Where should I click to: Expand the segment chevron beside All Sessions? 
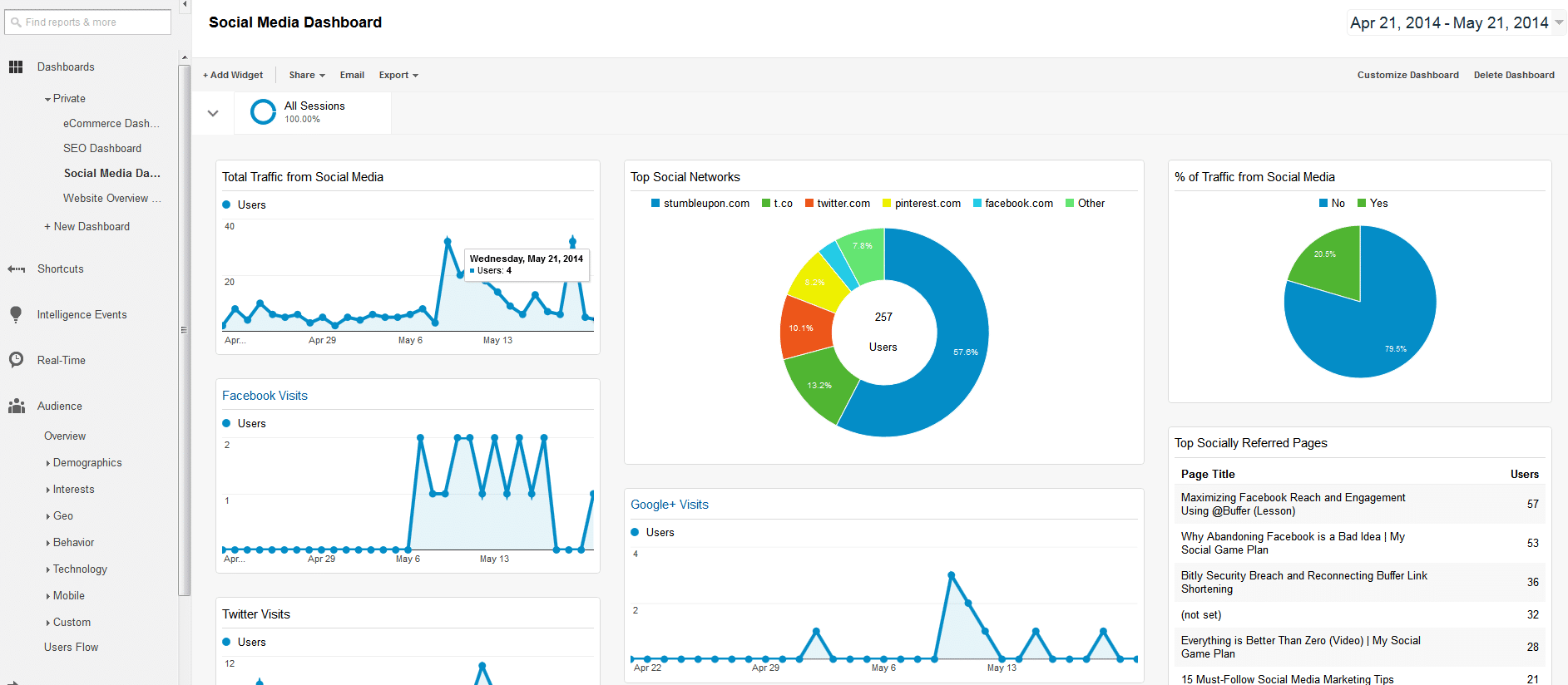pyautogui.click(x=213, y=113)
